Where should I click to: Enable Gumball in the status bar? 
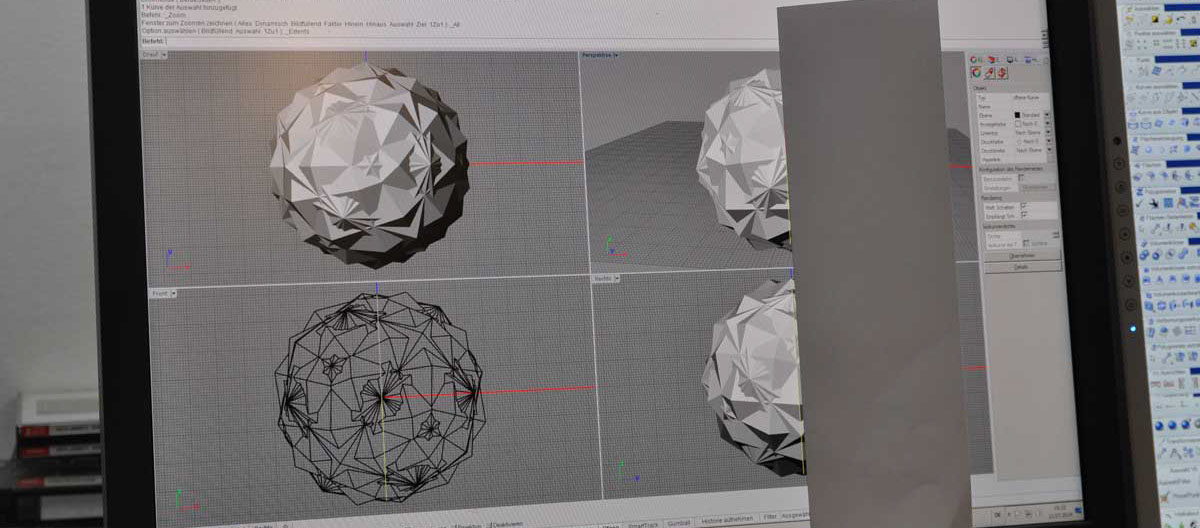pyautogui.click(x=680, y=522)
